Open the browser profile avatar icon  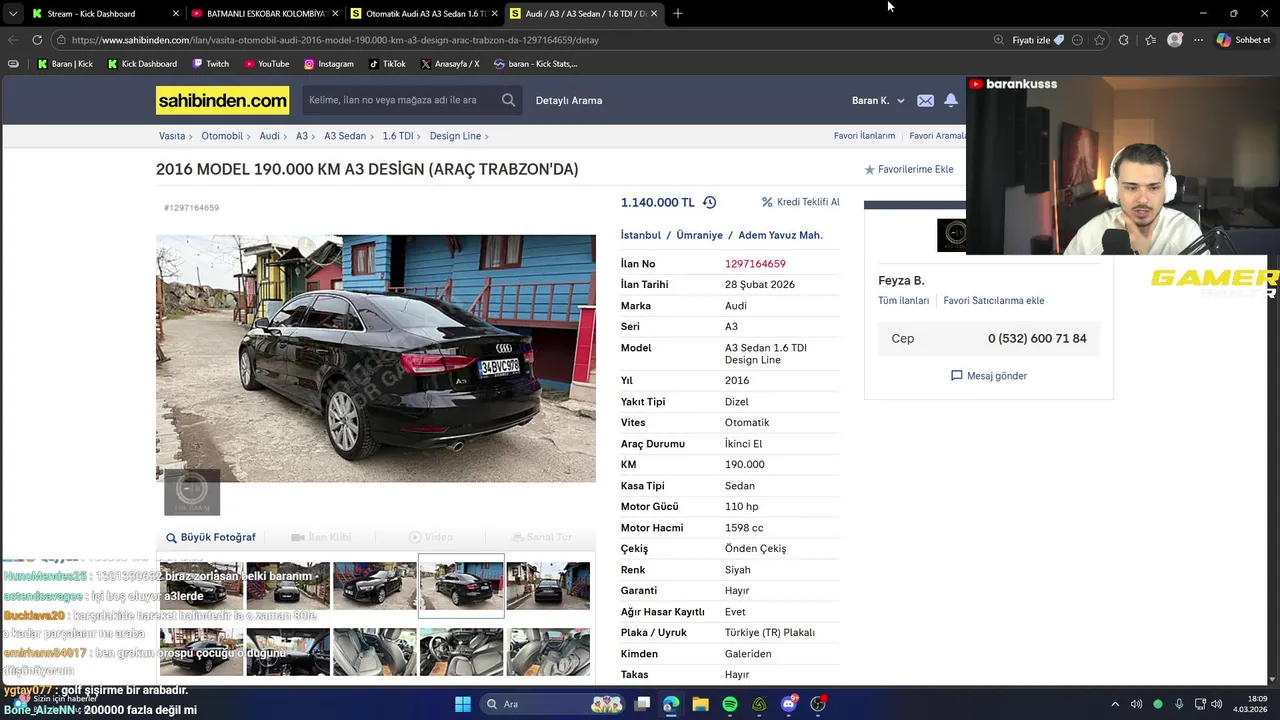click(1175, 40)
